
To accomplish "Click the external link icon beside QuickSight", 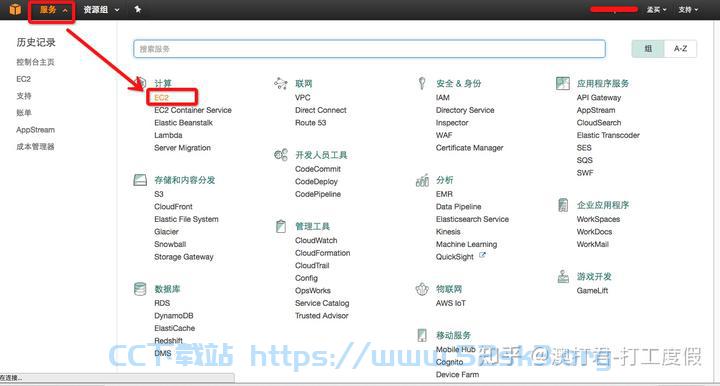I will [482, 255].
